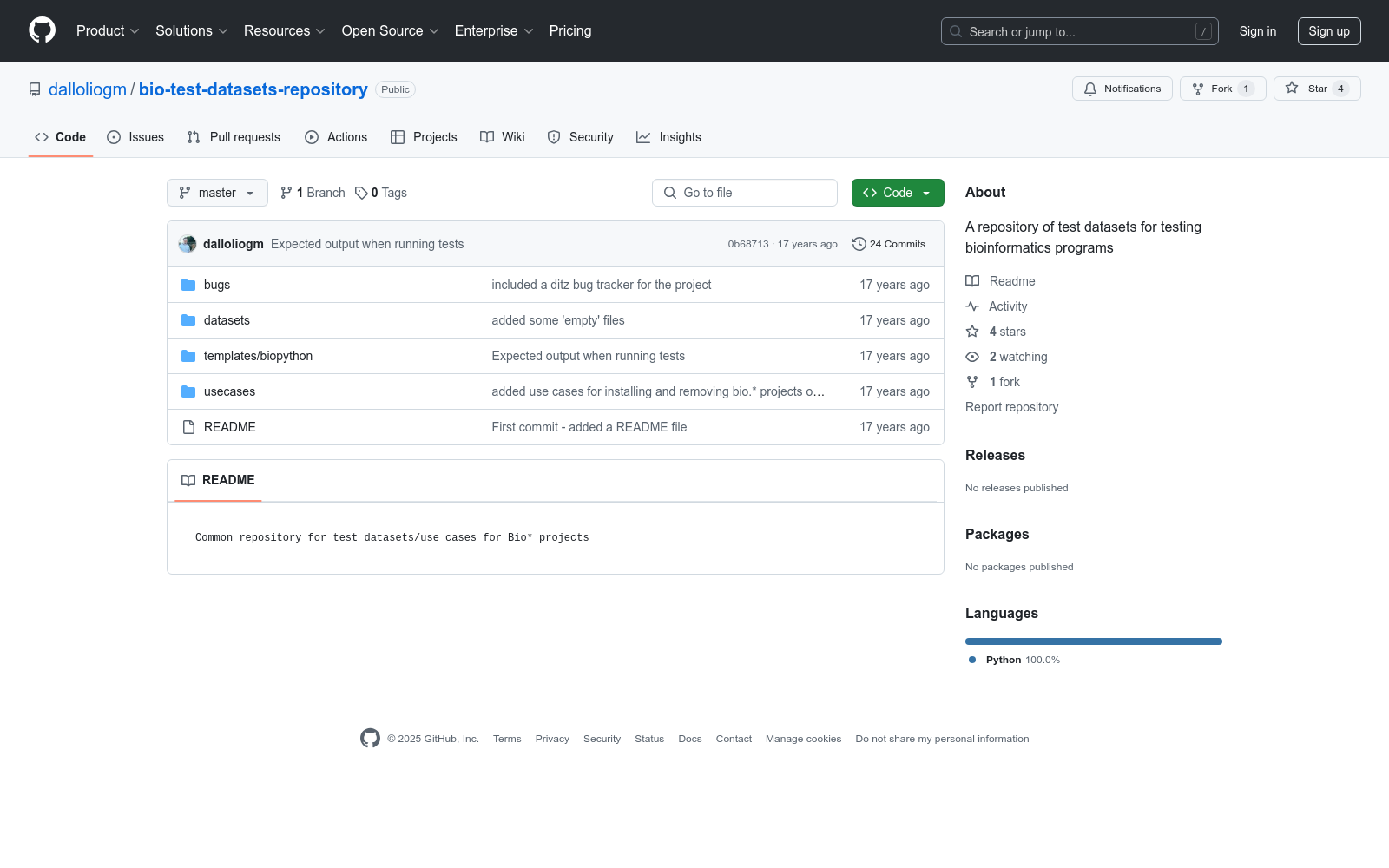The width and height of the screenshot is (1389, 868).
Task: Click the branch icon beside 1 Branch
Action: [x=286, y=193]
